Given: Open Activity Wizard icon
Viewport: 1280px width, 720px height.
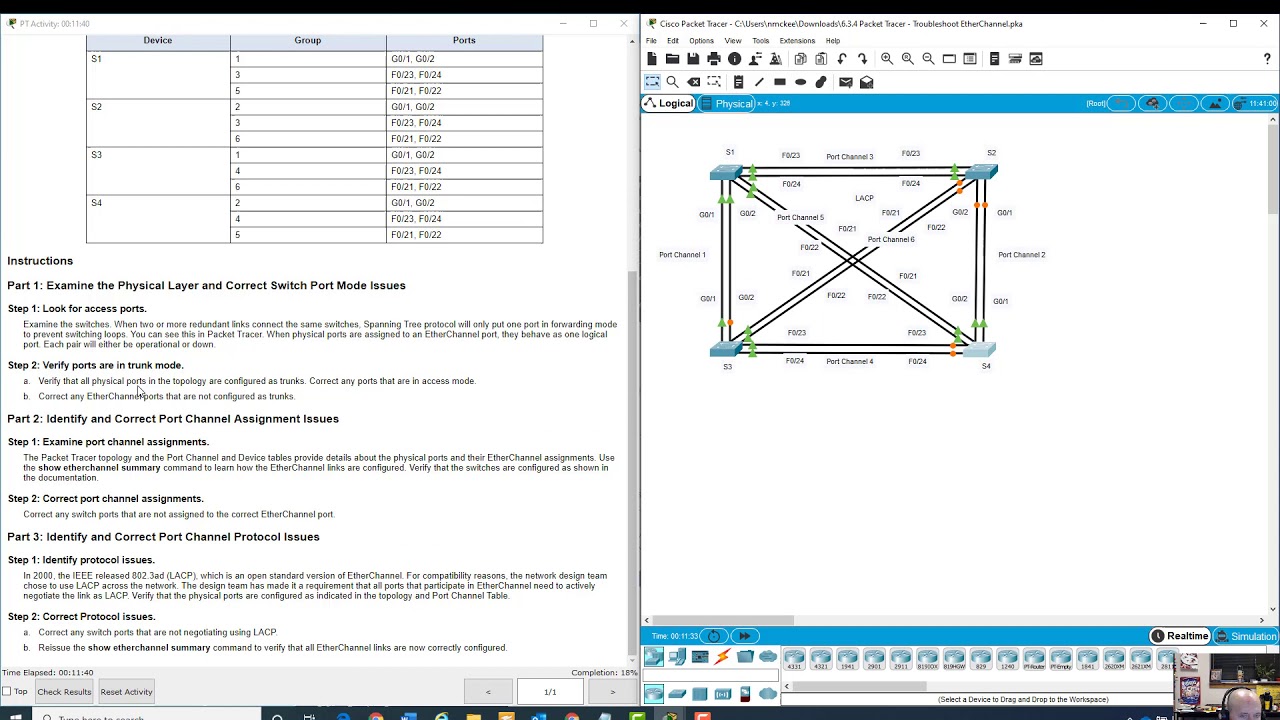Looking at the screenshot, I should click(x=775, y=59).
